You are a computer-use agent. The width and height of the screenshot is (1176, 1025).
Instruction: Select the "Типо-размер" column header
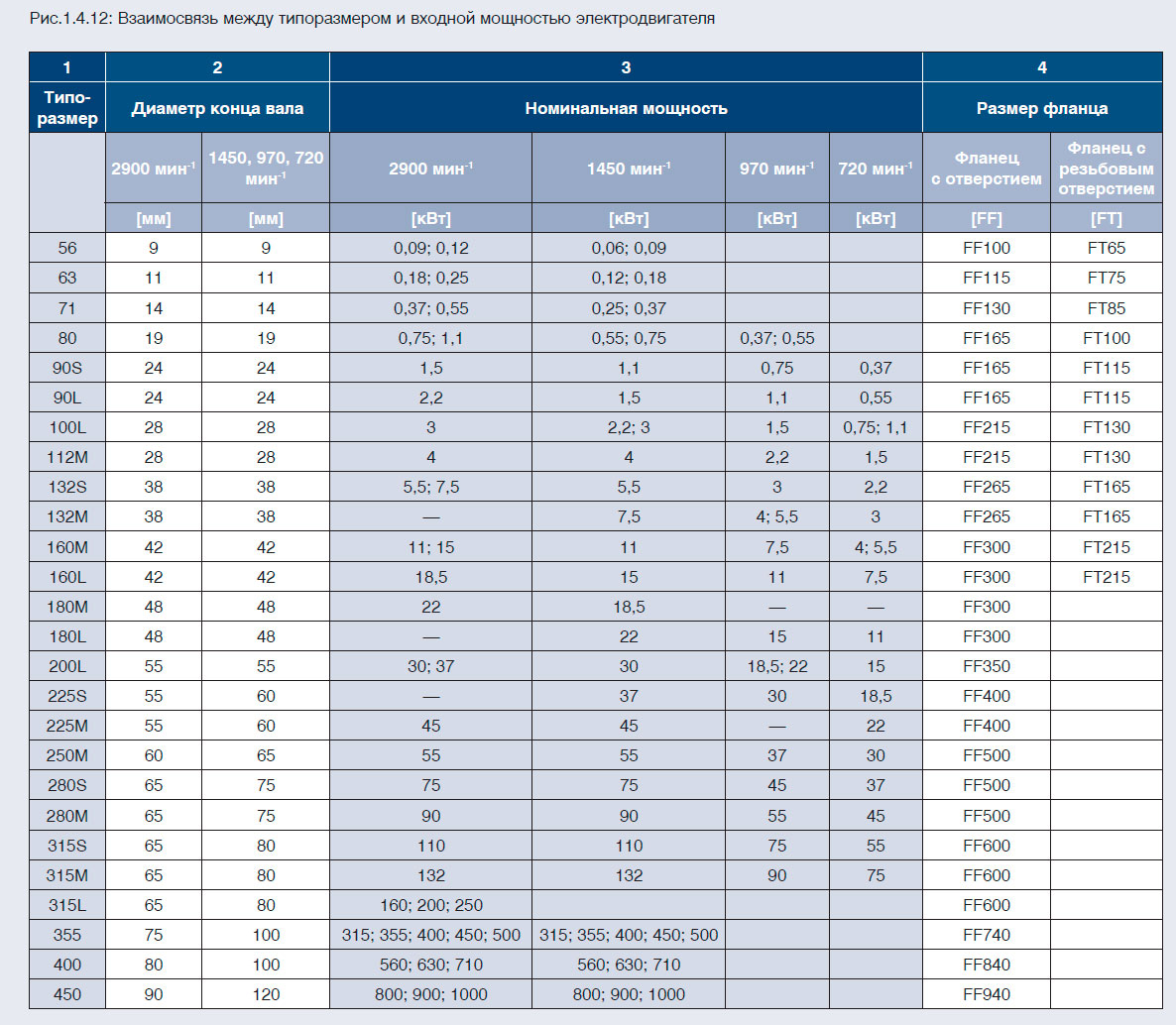coord(67,108)
